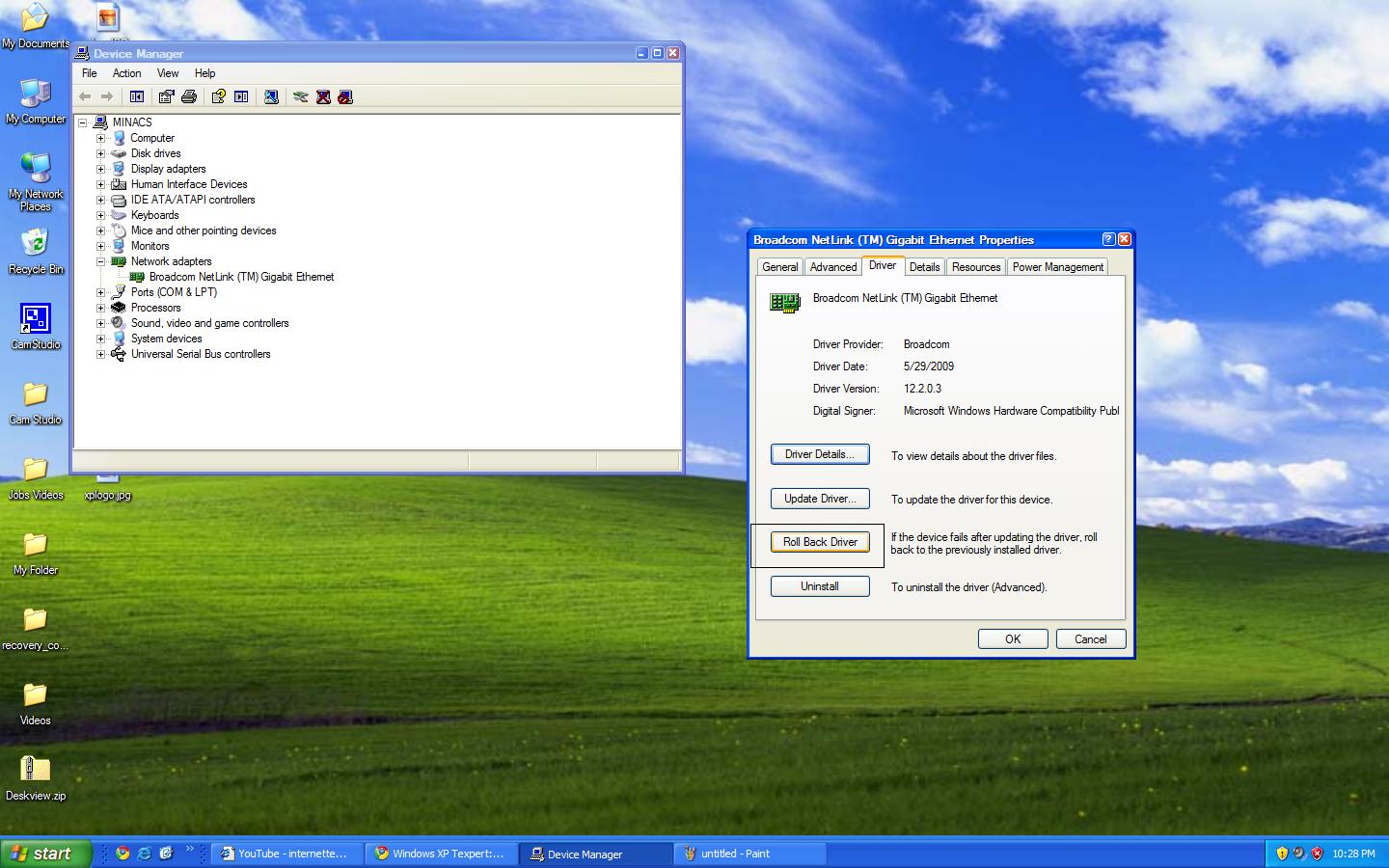Image resolution: width=1389 pixels, height=868 pixels.
Task: Switch to the Power Management tab
Action: click(1057, 267)
